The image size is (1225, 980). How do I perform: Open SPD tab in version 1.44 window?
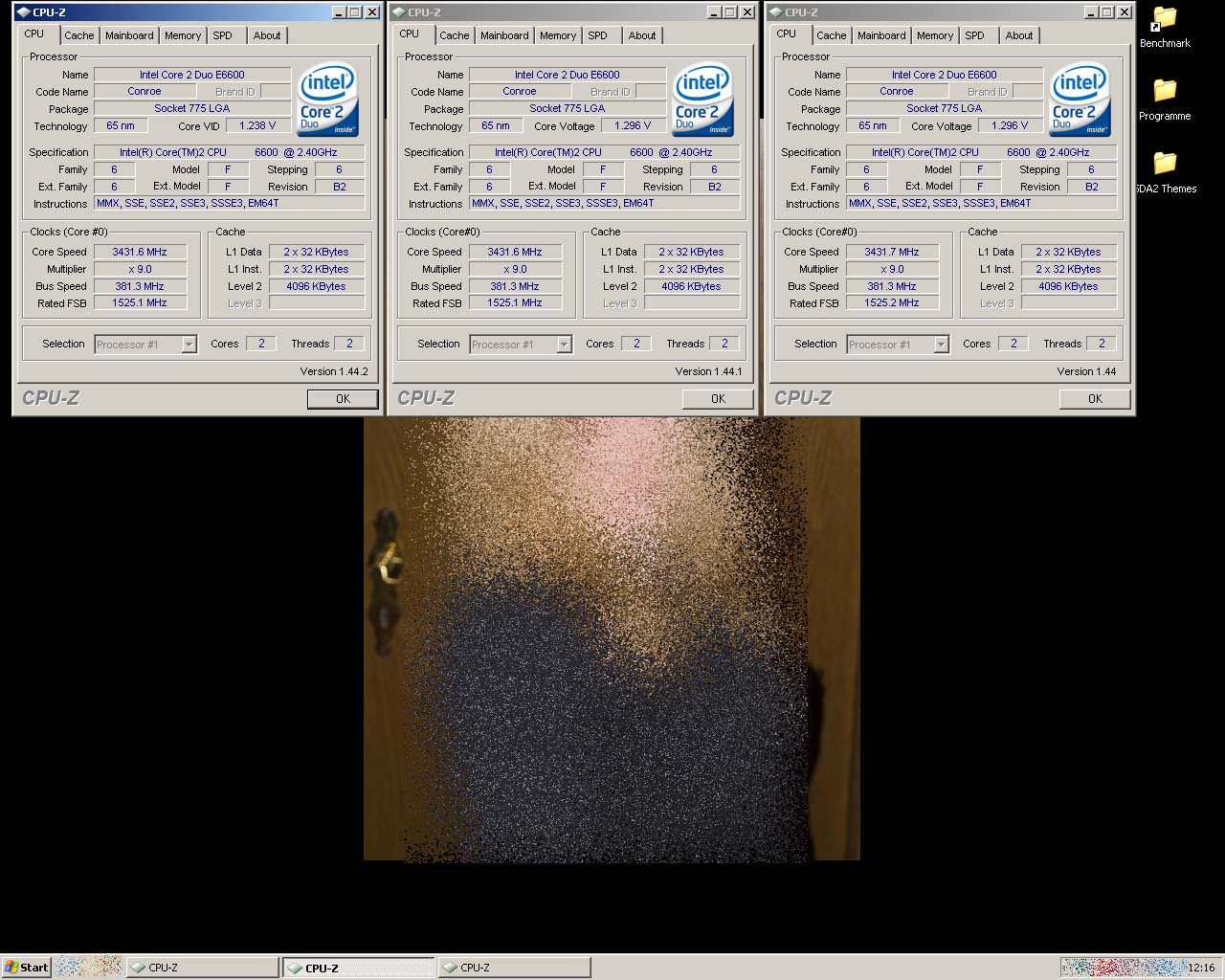click(974, 35)
